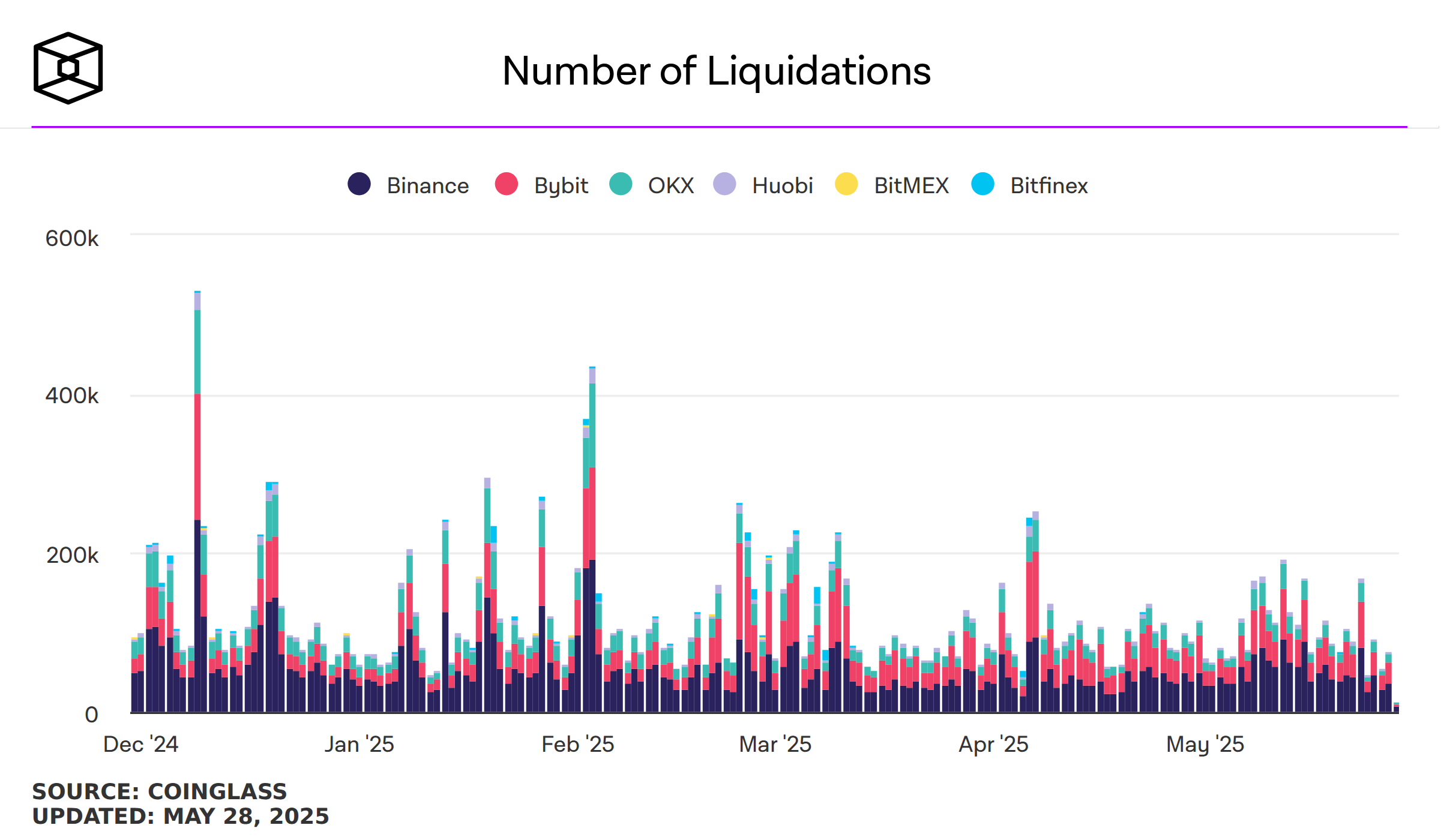Click the 400k y-axis label
Screen dimensions: 1441x840
point(72,396)
